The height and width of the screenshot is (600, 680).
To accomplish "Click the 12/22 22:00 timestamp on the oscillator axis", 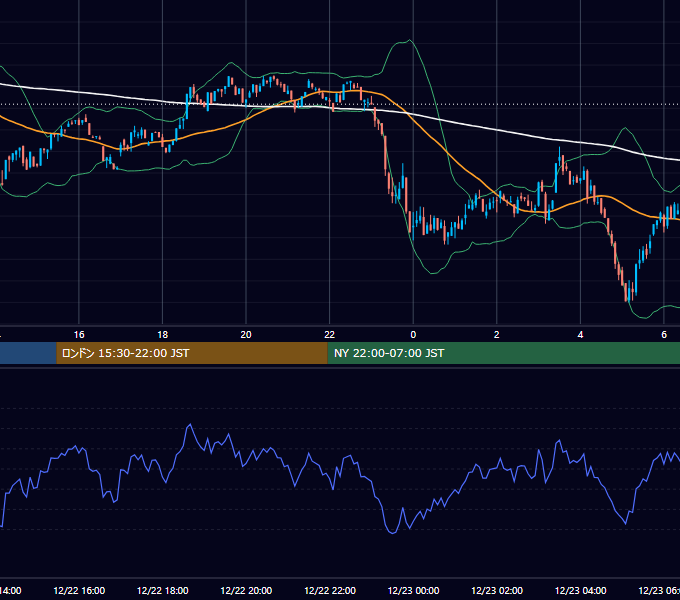I will pos(330,590).
